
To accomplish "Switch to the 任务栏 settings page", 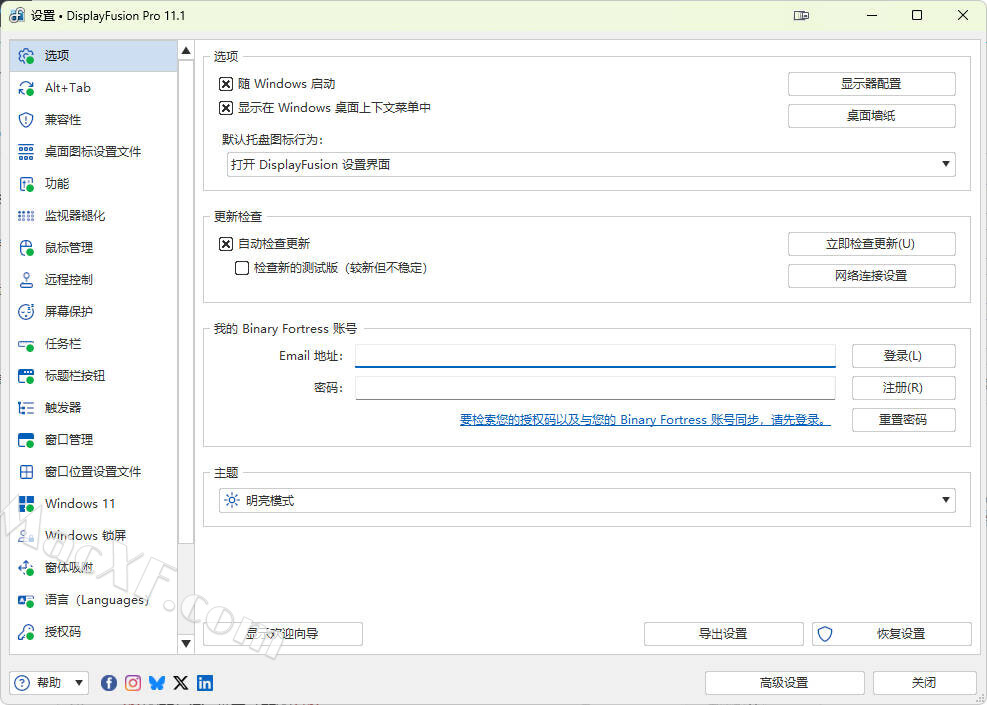I will pyautogui.click(x=62, y=344).
